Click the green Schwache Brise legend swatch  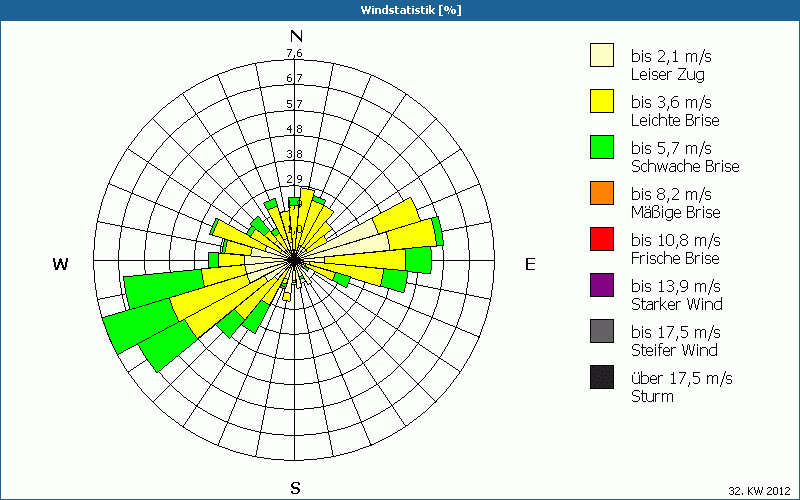602,147
